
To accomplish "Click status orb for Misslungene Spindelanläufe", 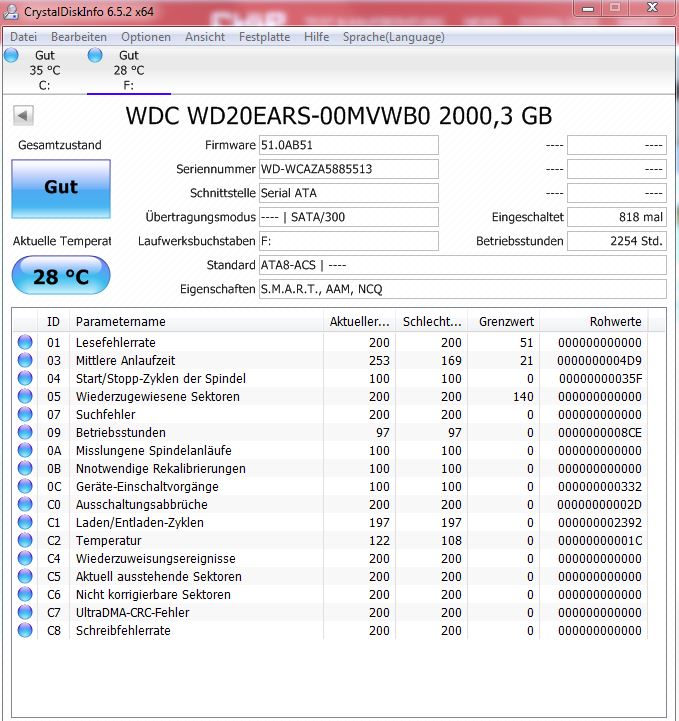I will [25, 450].
